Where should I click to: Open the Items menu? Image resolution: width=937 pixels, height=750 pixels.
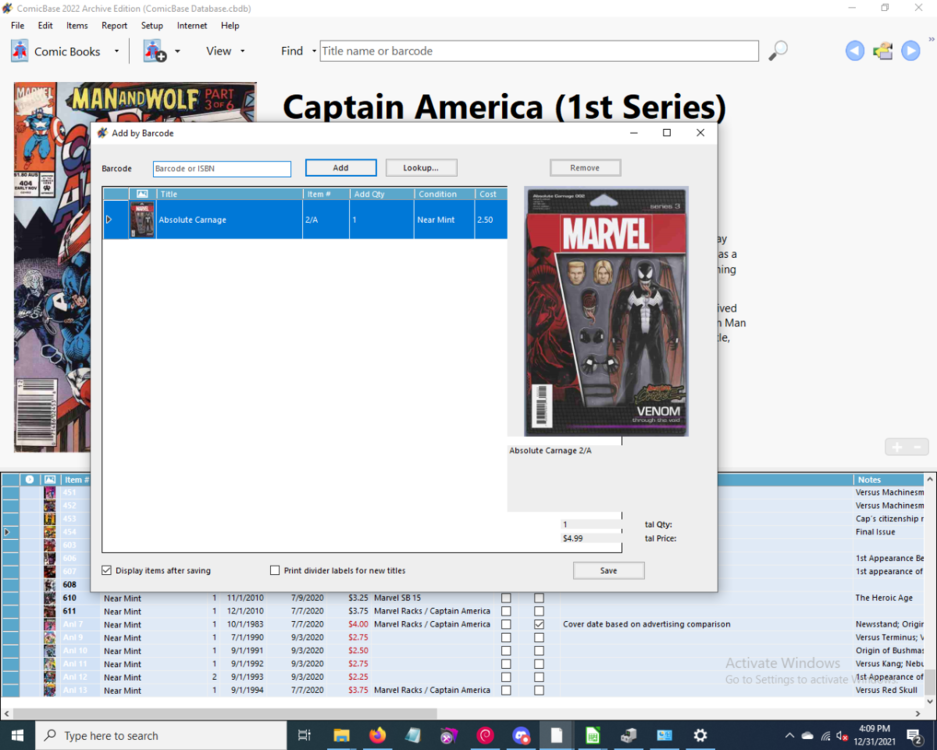(77, 25)
